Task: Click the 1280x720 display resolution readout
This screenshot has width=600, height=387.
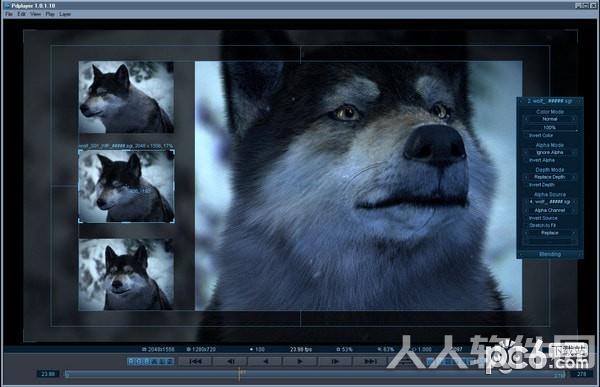Action: coord(201,349)
